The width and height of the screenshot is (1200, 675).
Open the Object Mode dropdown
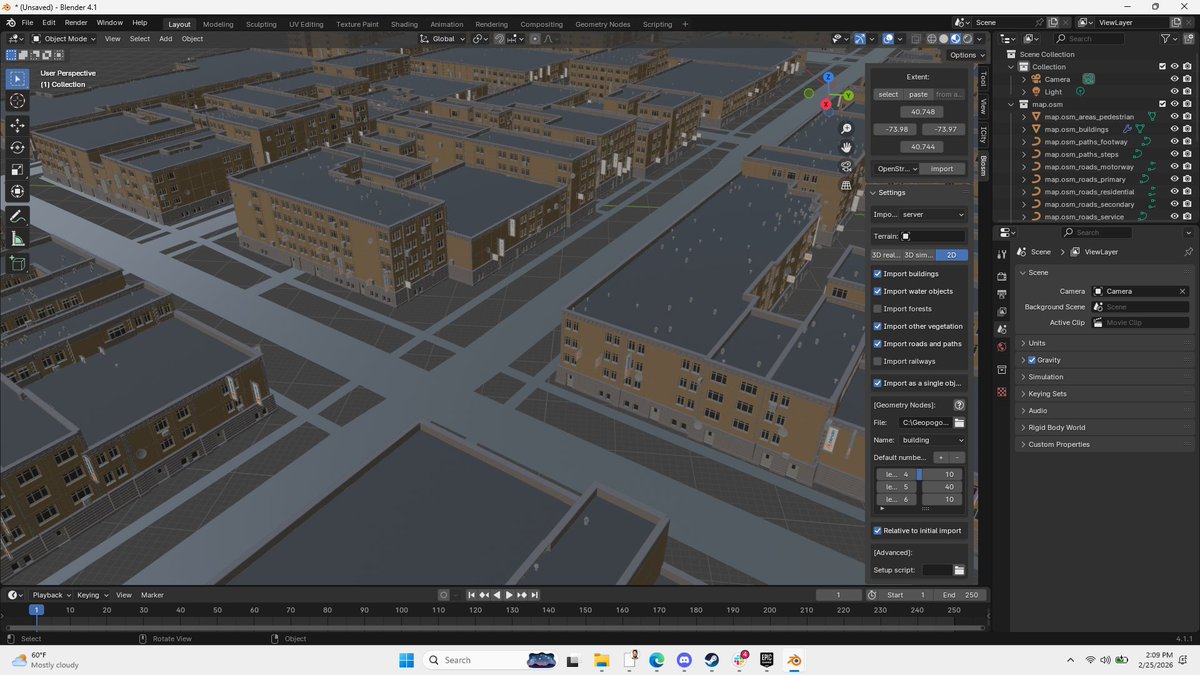pyautogui.click(x=64, y=39)
